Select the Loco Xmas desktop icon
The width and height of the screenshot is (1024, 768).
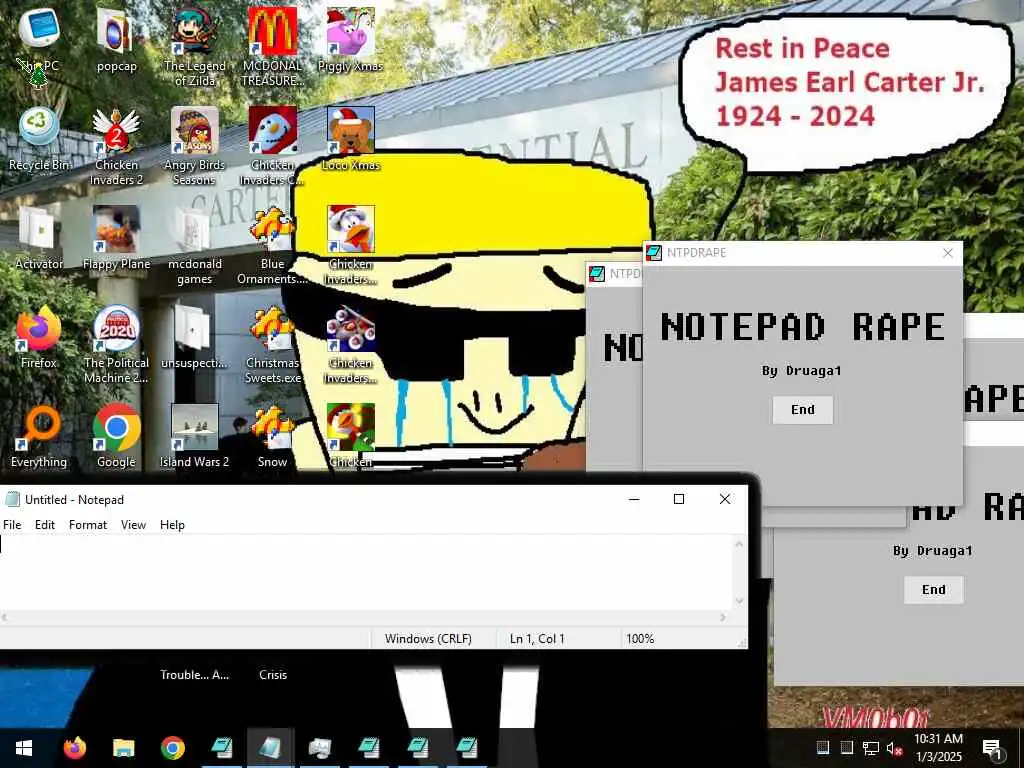(351, 138)
